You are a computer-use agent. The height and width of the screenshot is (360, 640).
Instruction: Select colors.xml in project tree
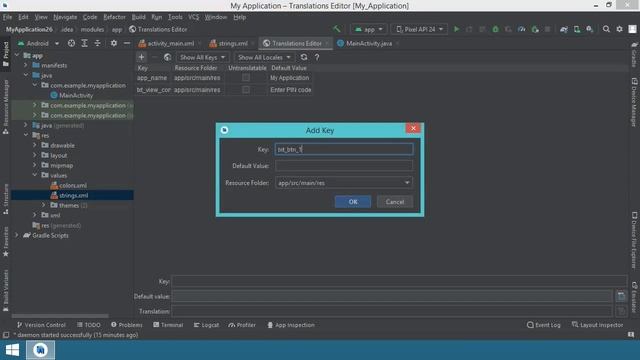pyautogui.click(x=73, y=185)
